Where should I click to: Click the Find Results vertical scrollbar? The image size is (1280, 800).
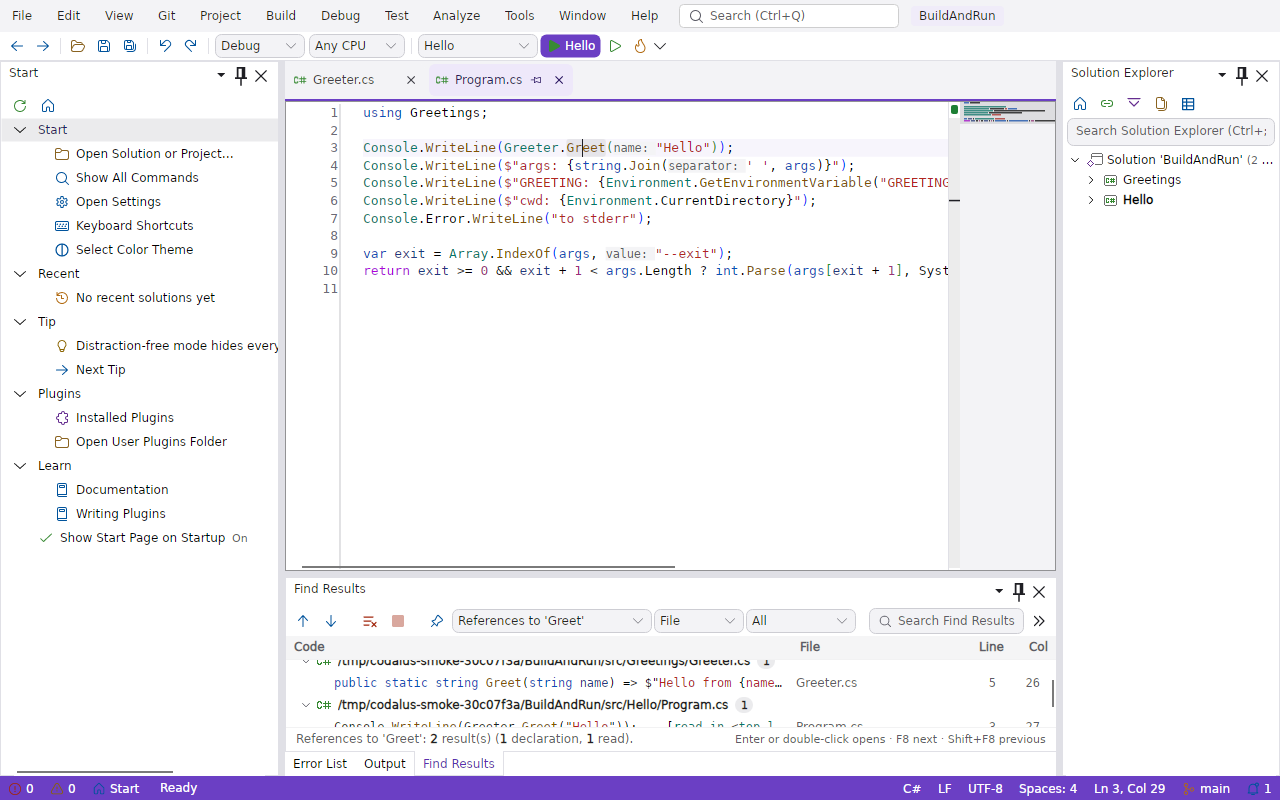(1051, 693)
